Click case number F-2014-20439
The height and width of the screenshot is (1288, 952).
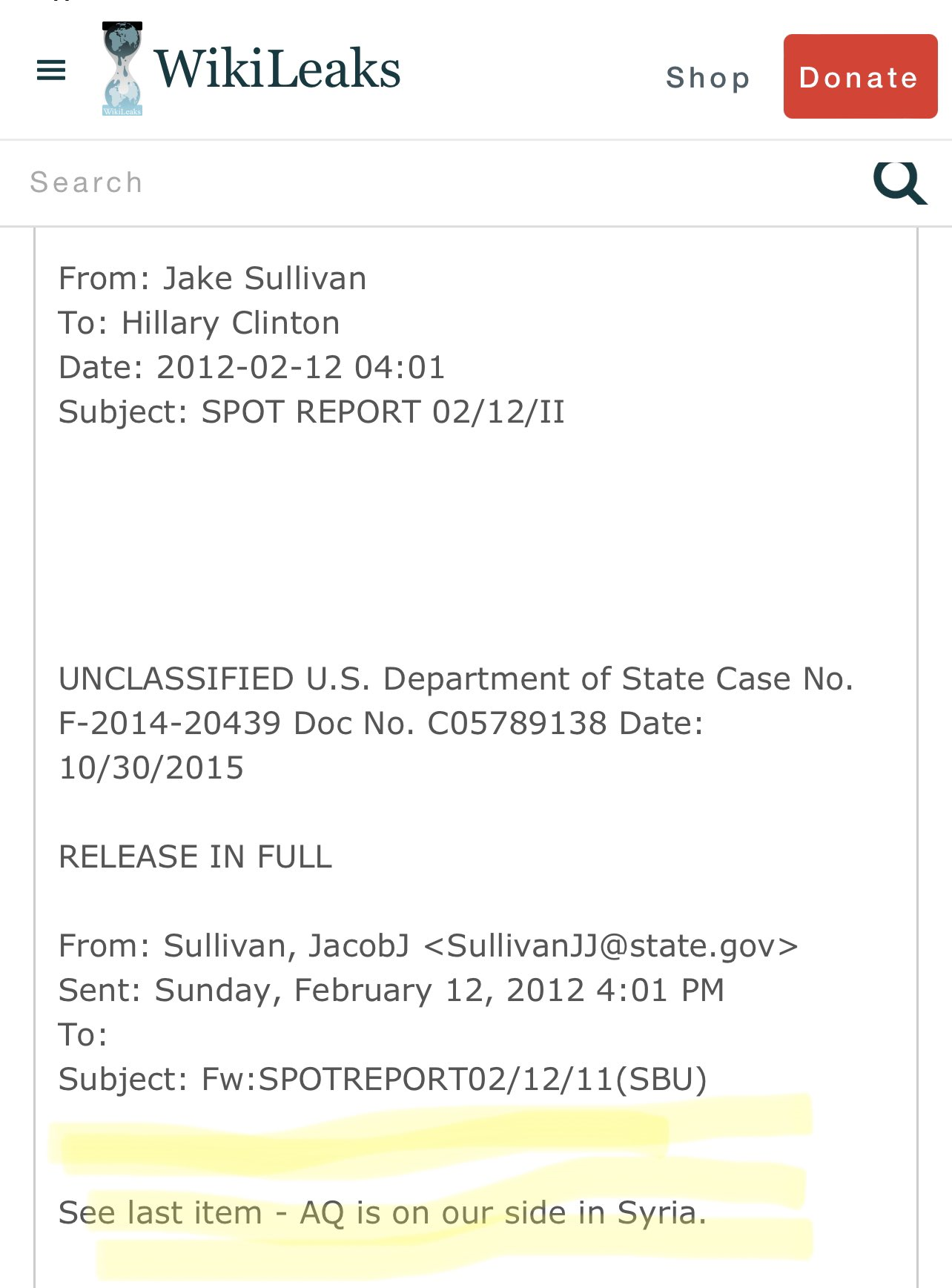(170, 724)
